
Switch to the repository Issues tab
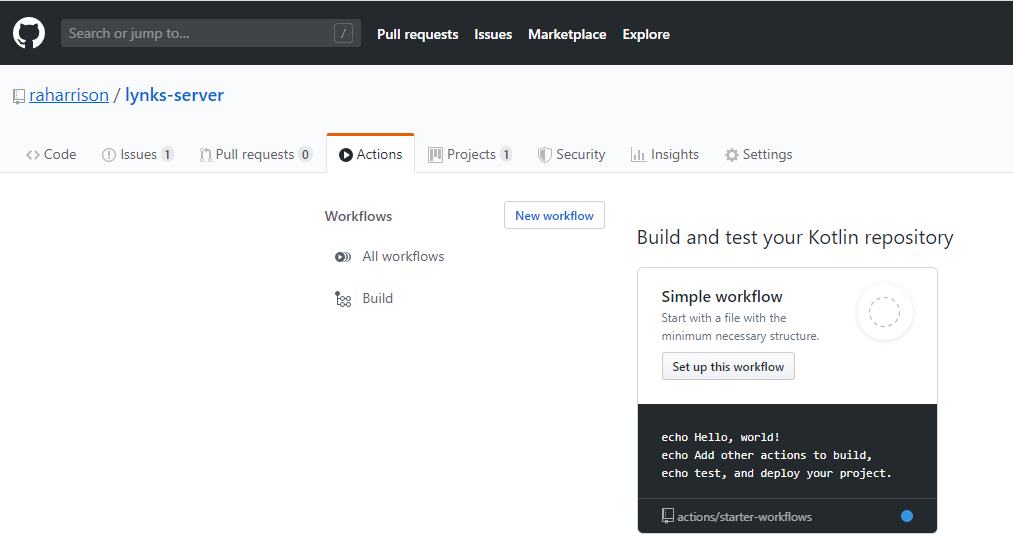[138, 154]
